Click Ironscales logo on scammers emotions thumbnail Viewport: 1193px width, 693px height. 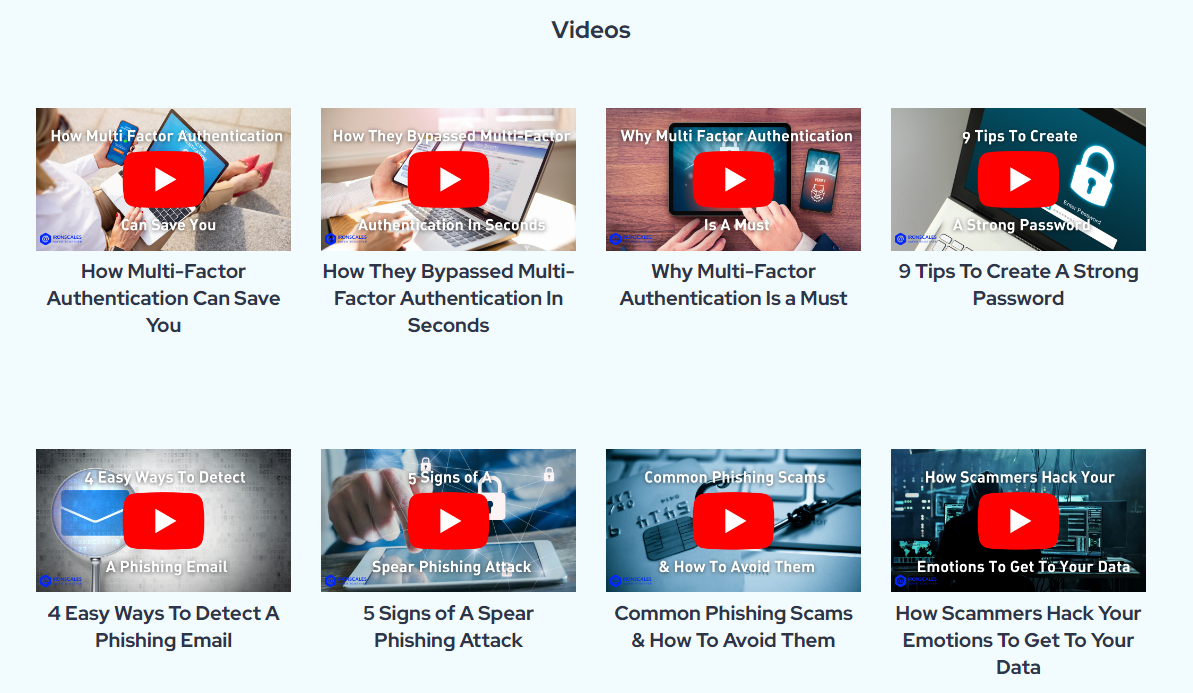[x=916, y=580]
